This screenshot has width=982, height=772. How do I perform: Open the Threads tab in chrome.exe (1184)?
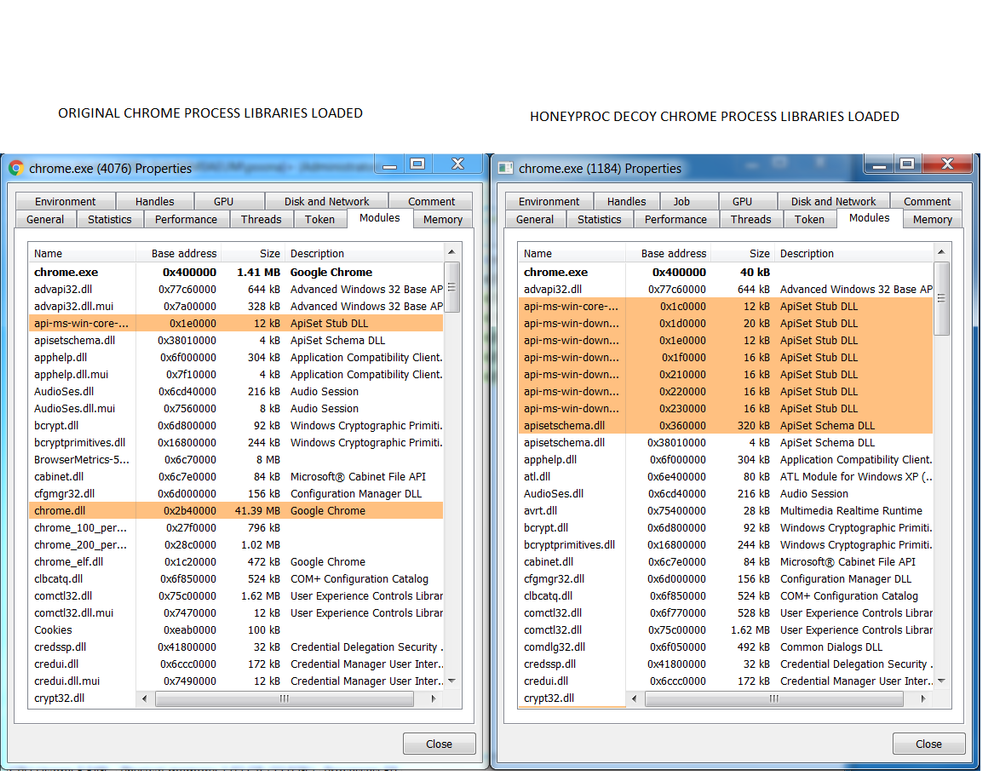750,219
